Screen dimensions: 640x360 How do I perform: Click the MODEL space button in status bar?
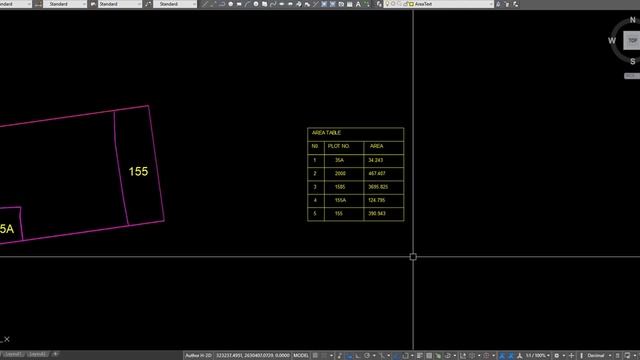[301, 356]
